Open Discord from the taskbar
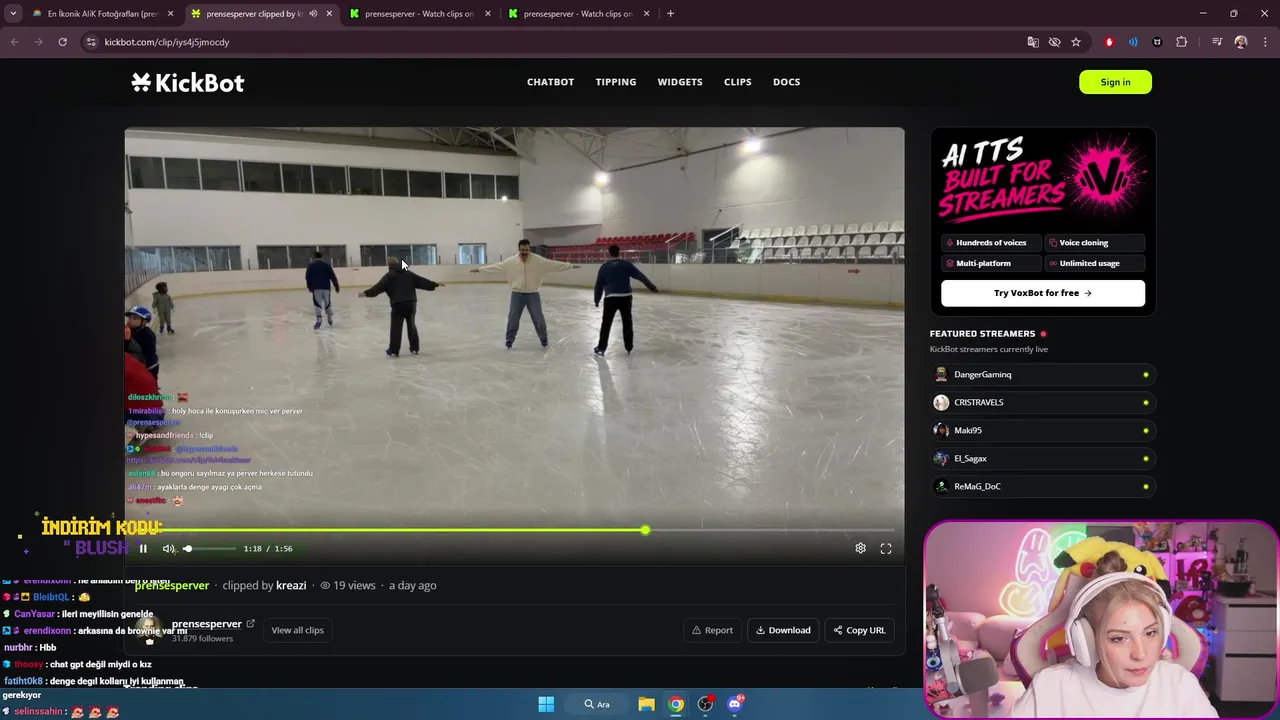This screenshot has width=1280, height=720. pyautogui.click(x=736, y=704)
